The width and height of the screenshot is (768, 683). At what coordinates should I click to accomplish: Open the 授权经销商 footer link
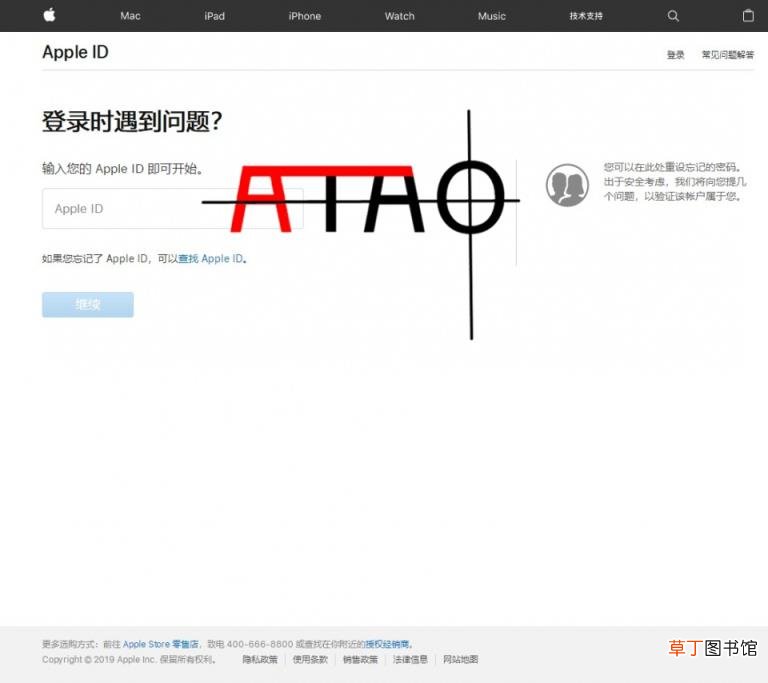click(x=387, y=644)
